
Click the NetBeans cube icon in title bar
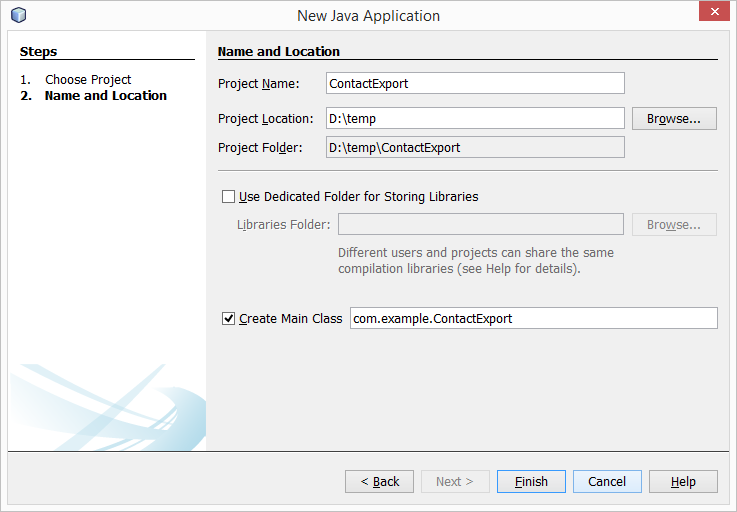point(18,15)
